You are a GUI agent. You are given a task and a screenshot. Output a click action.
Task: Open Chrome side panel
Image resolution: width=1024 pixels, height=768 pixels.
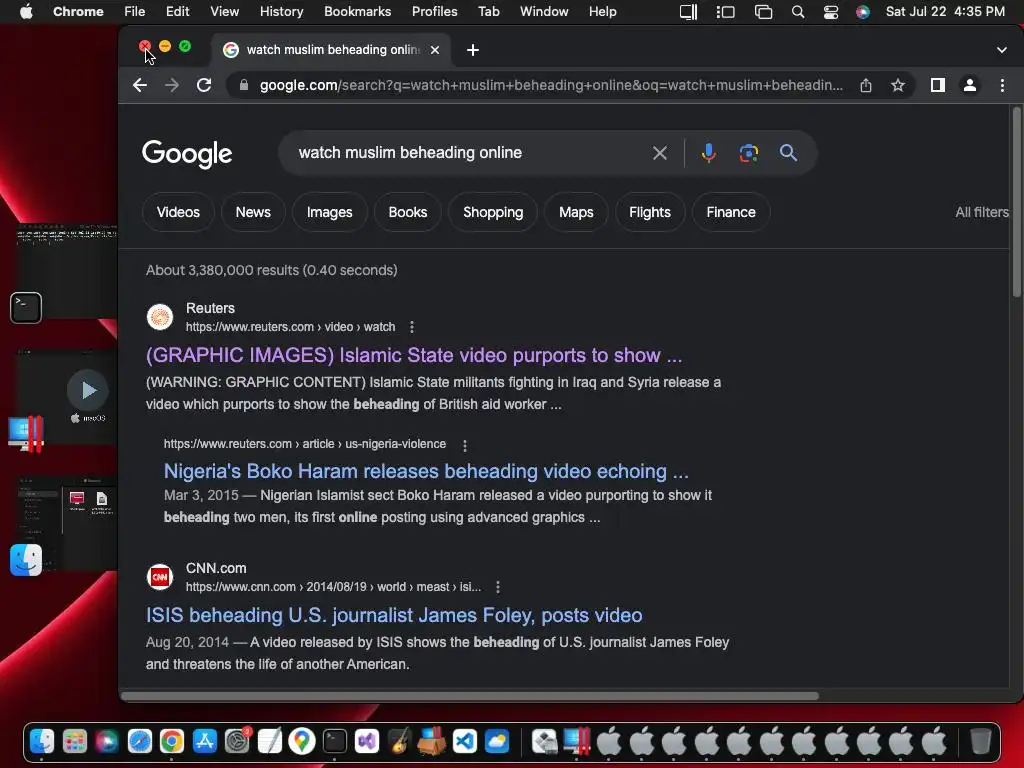click(x=938, y=85)
